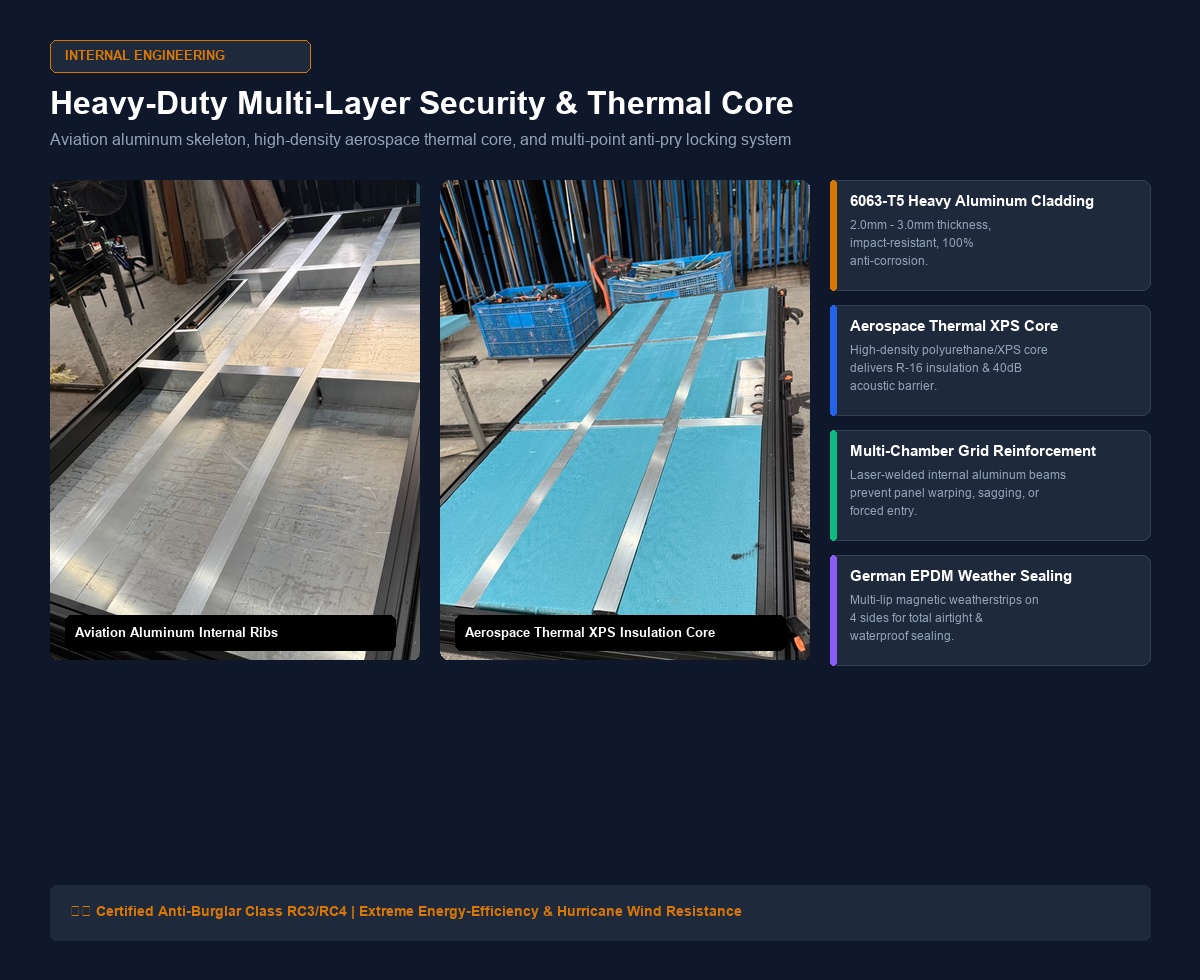
Task: Click the Certified Anti-Burglar Class RC3/RC4 banner
Action: pyautogui.click(x=600, y=913)
